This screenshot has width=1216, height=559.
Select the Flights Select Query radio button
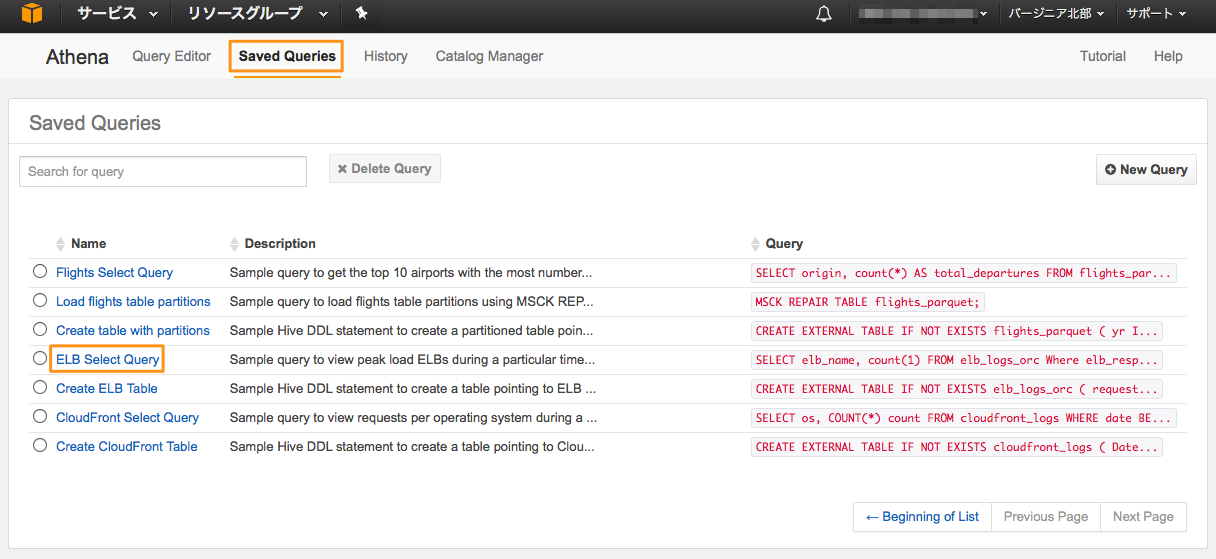point(40,271)
